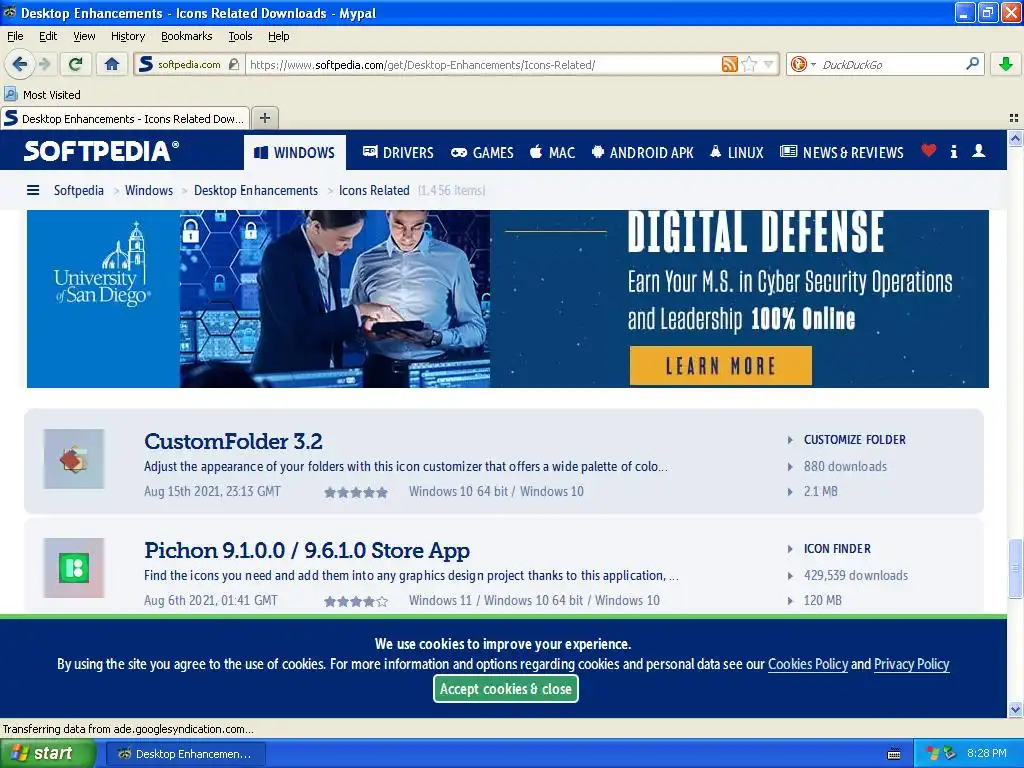Viewport: 1024px width, 768px height.
Task: Click the search magnifier icon
Action: click(x=972, y=64)
